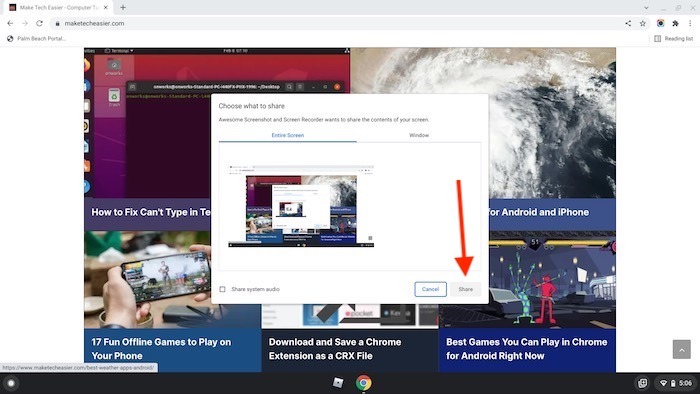Enable Share system audio checkbox
700x394 pixels.
[x=222, y=289]
